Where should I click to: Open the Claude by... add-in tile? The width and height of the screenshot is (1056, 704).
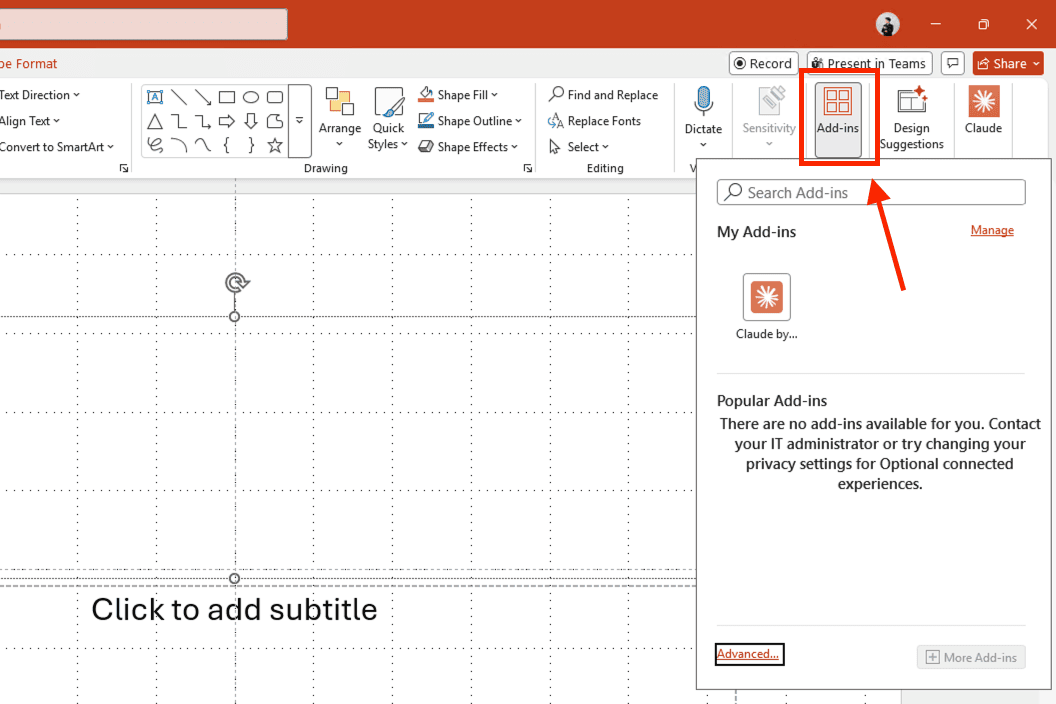[x=766, y=307]
